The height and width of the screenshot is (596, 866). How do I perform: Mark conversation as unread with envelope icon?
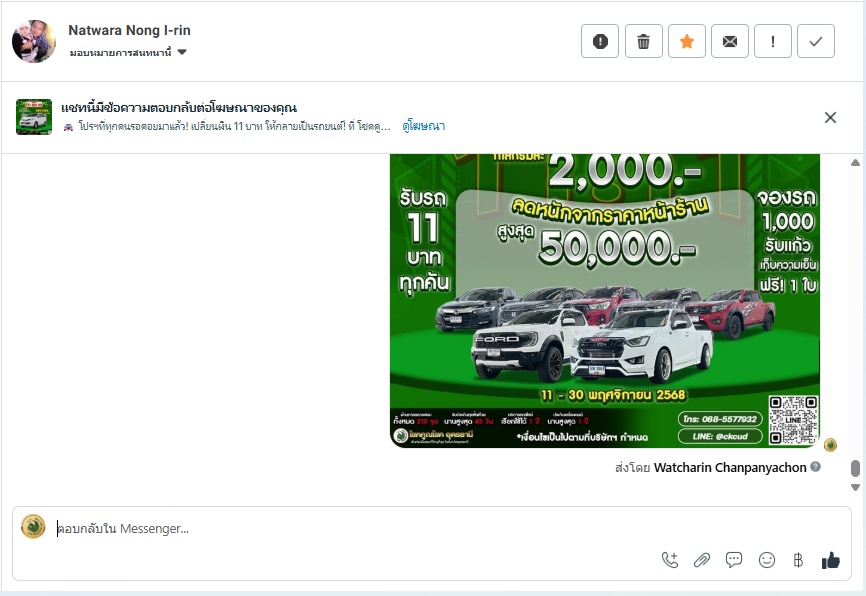[729, 41]
